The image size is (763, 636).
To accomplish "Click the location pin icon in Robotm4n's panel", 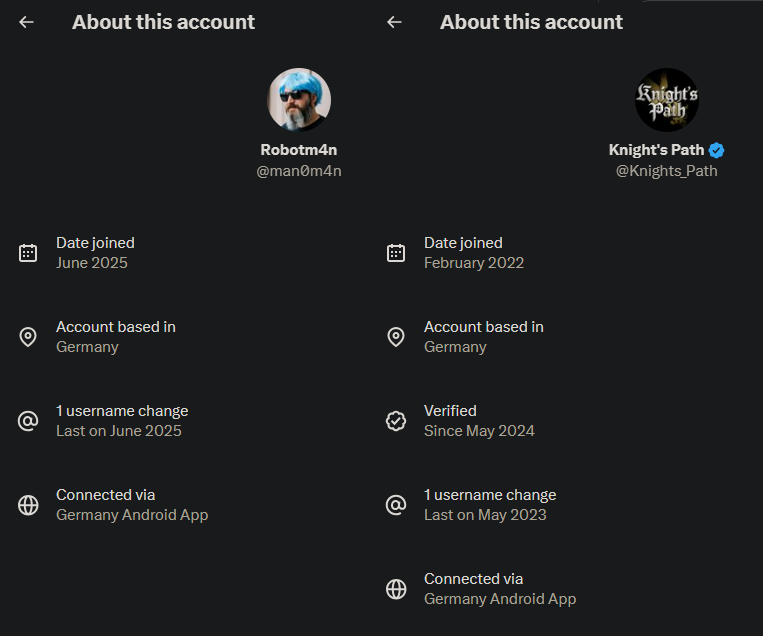I will click(x=28, y=337).
